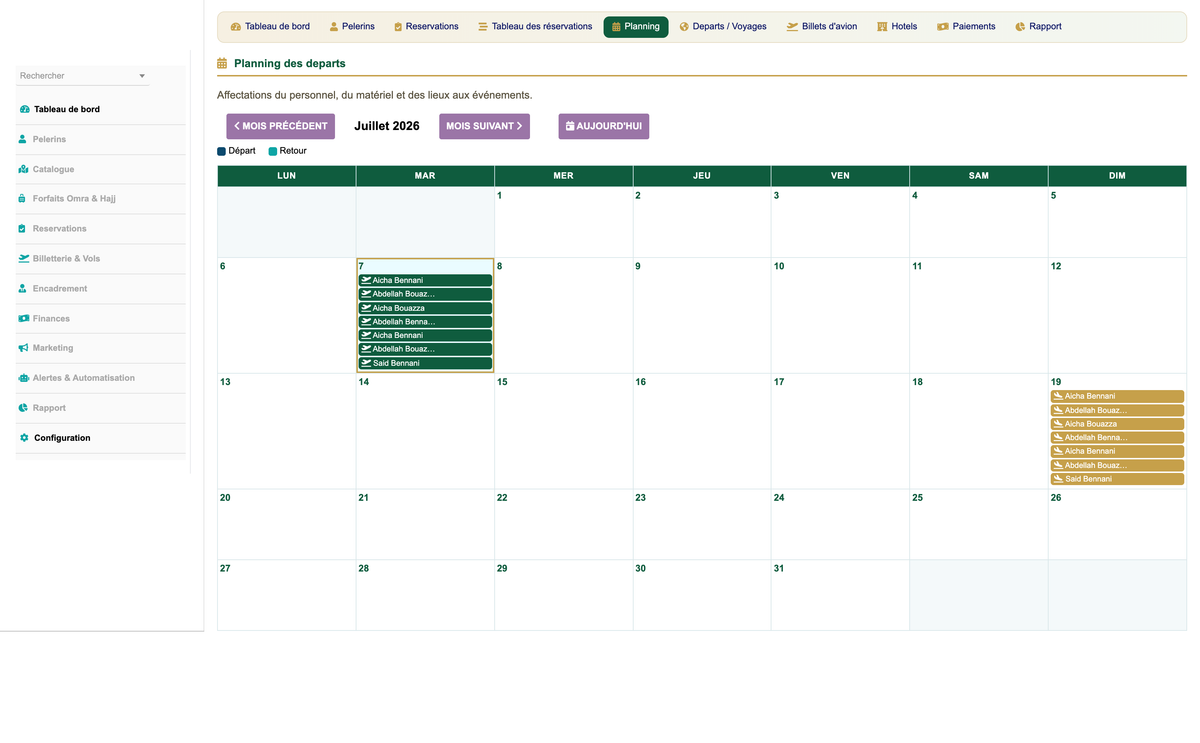Click the sidebar Rapport pie chart icon
This screenshot has width=1200, height=743.
[x=24, y=408]
